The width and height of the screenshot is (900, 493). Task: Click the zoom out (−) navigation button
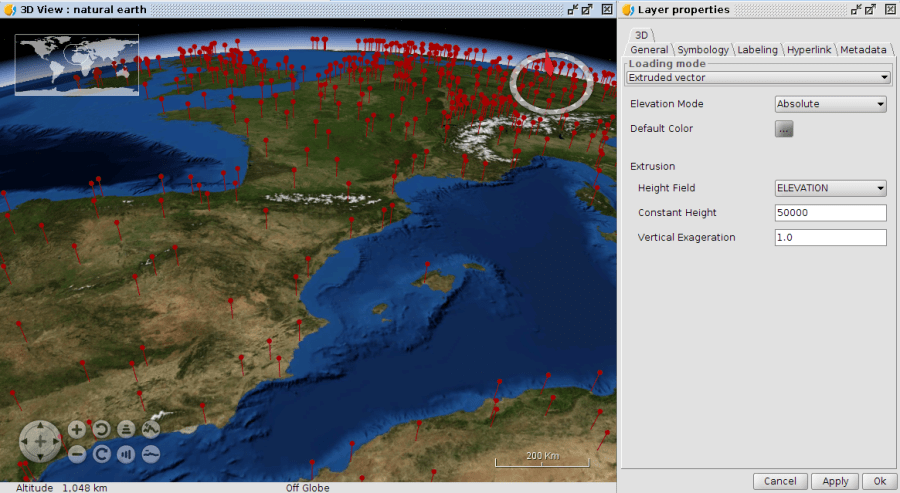tap(77, 454)
